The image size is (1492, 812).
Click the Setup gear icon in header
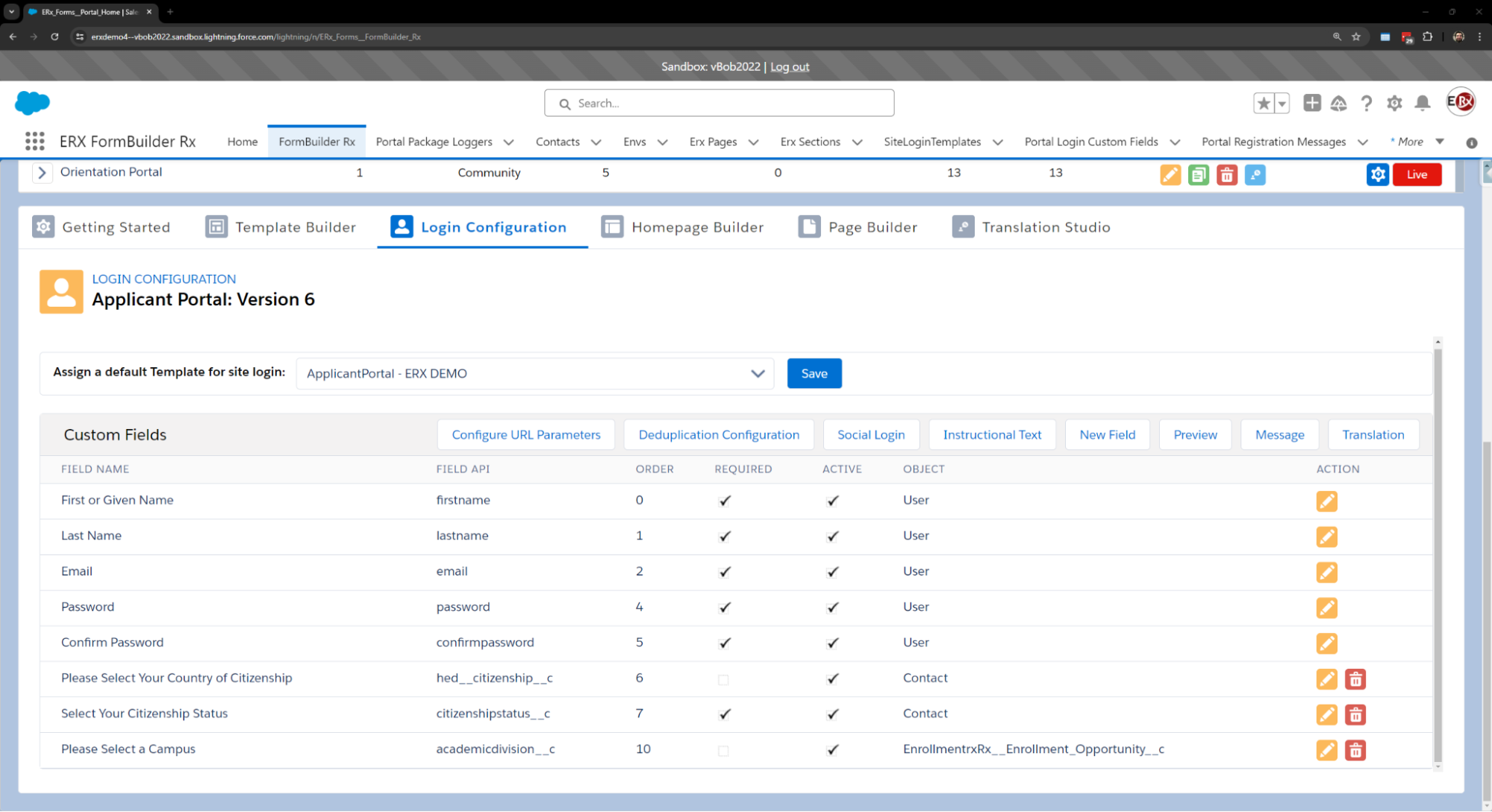(x=1394, y=103)
